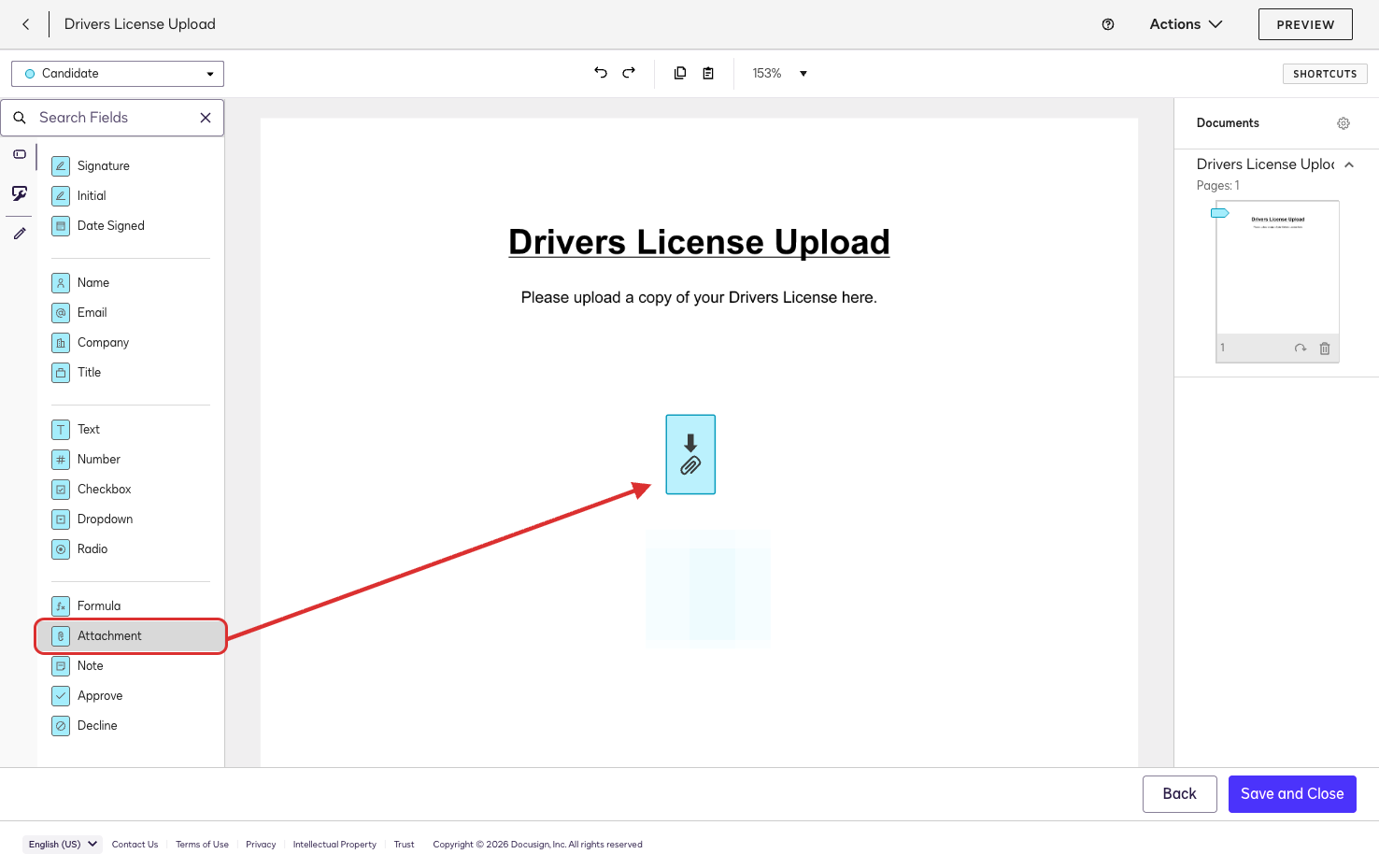Switch to the pencil edit tab icon
Screen dimensions: 1379x868
coord(20,234)
